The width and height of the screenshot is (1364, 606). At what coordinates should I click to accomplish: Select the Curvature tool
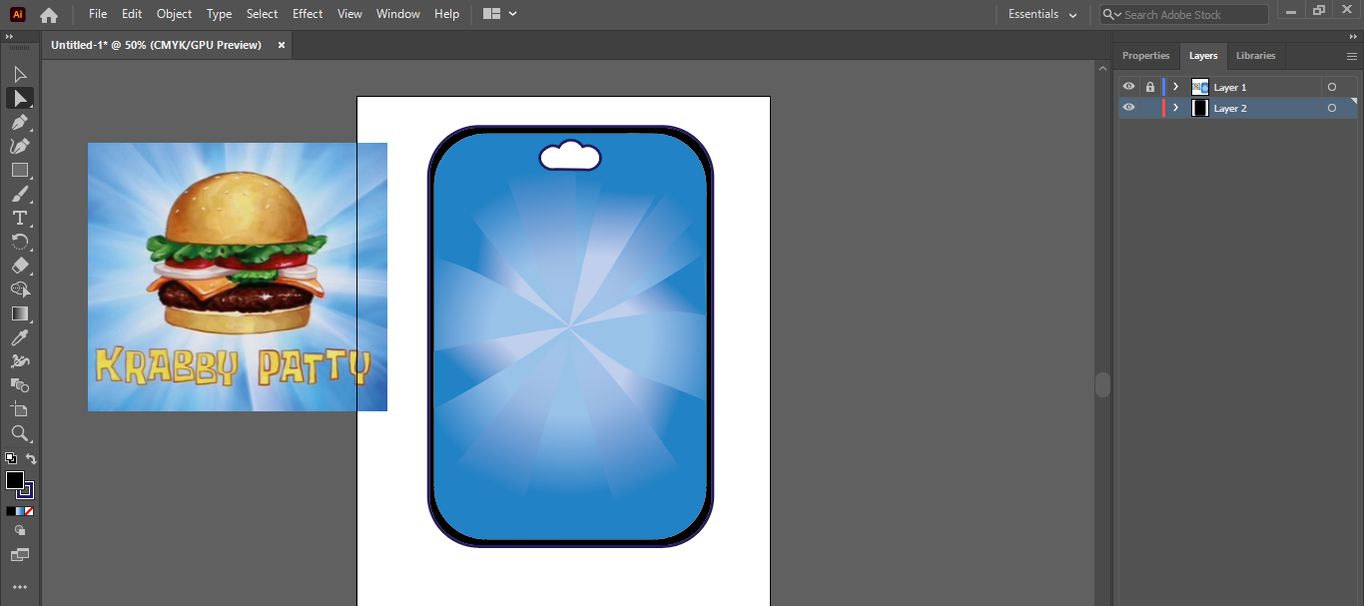point(20,146)
